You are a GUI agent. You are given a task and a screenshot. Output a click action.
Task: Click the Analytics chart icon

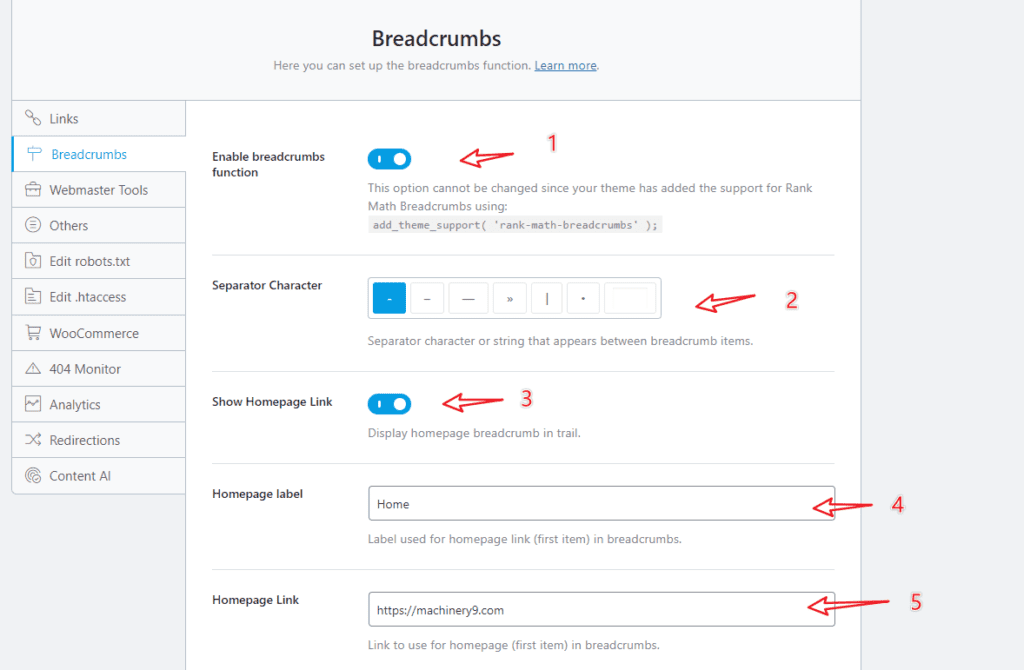point(33,404)
